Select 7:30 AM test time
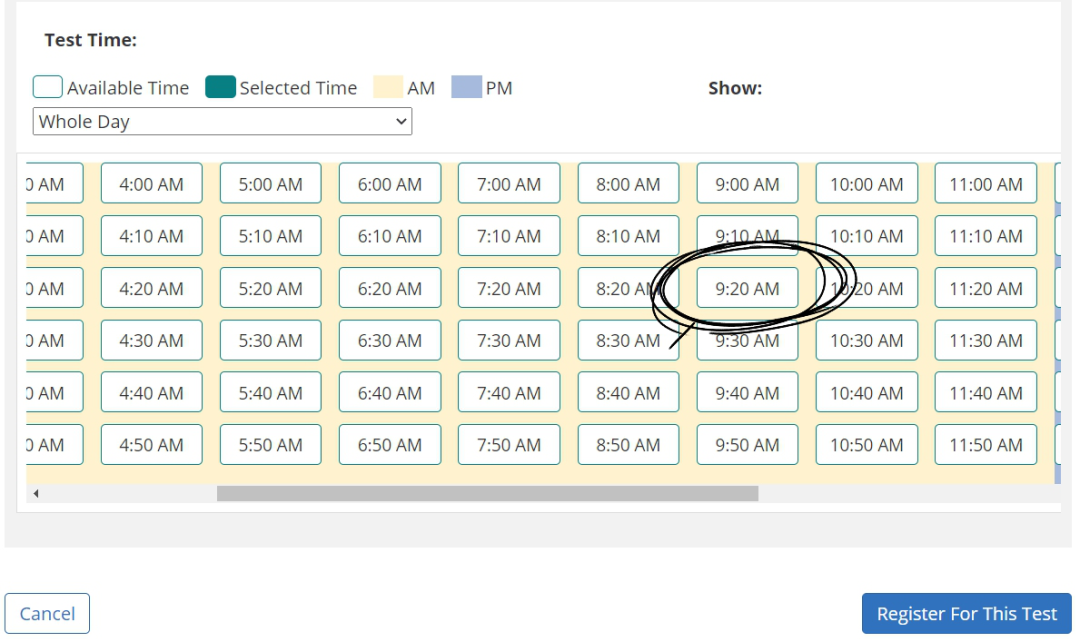The height and width of the screenshot is (642, 1080). 508,340
